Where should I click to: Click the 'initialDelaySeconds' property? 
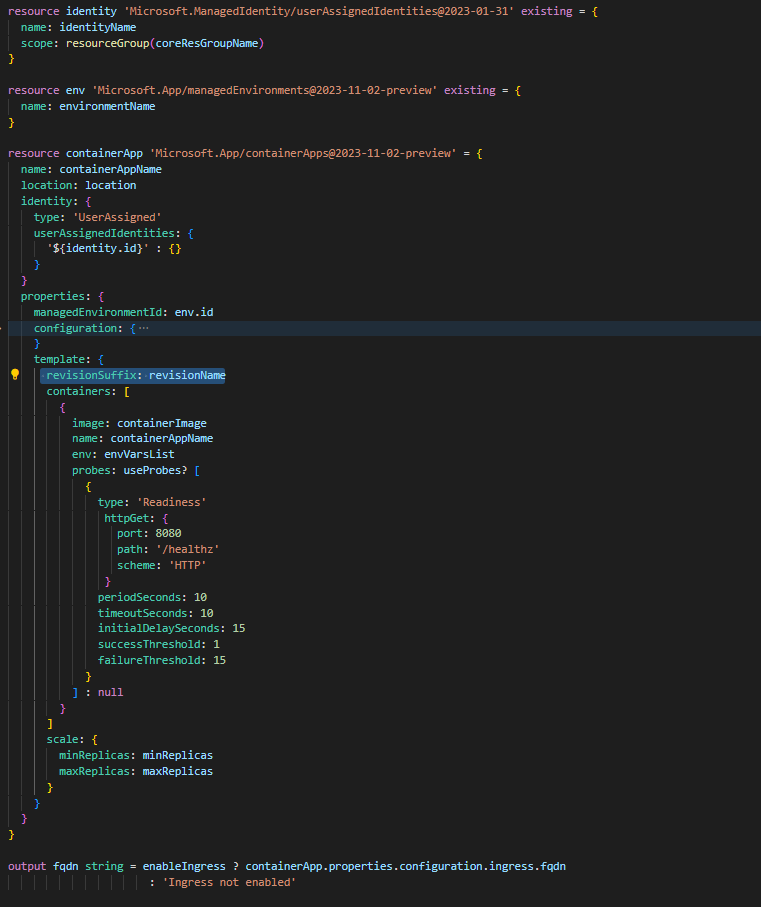pos(158,628)
